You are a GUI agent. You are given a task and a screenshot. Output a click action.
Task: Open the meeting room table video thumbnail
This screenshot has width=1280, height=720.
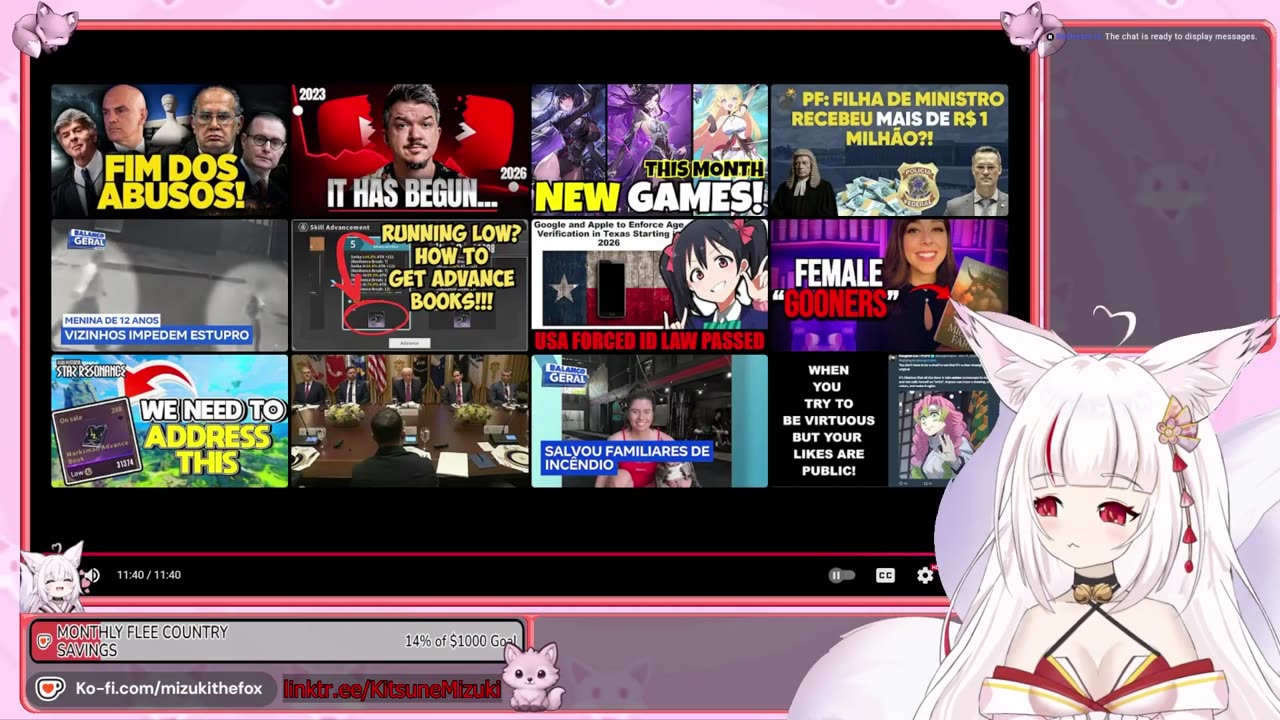[410, 421]
